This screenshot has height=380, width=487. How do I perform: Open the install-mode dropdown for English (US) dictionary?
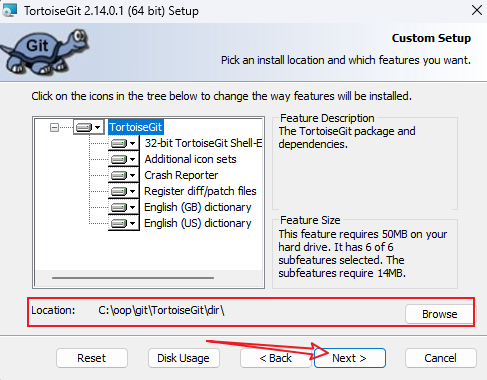tap(124, 223)
